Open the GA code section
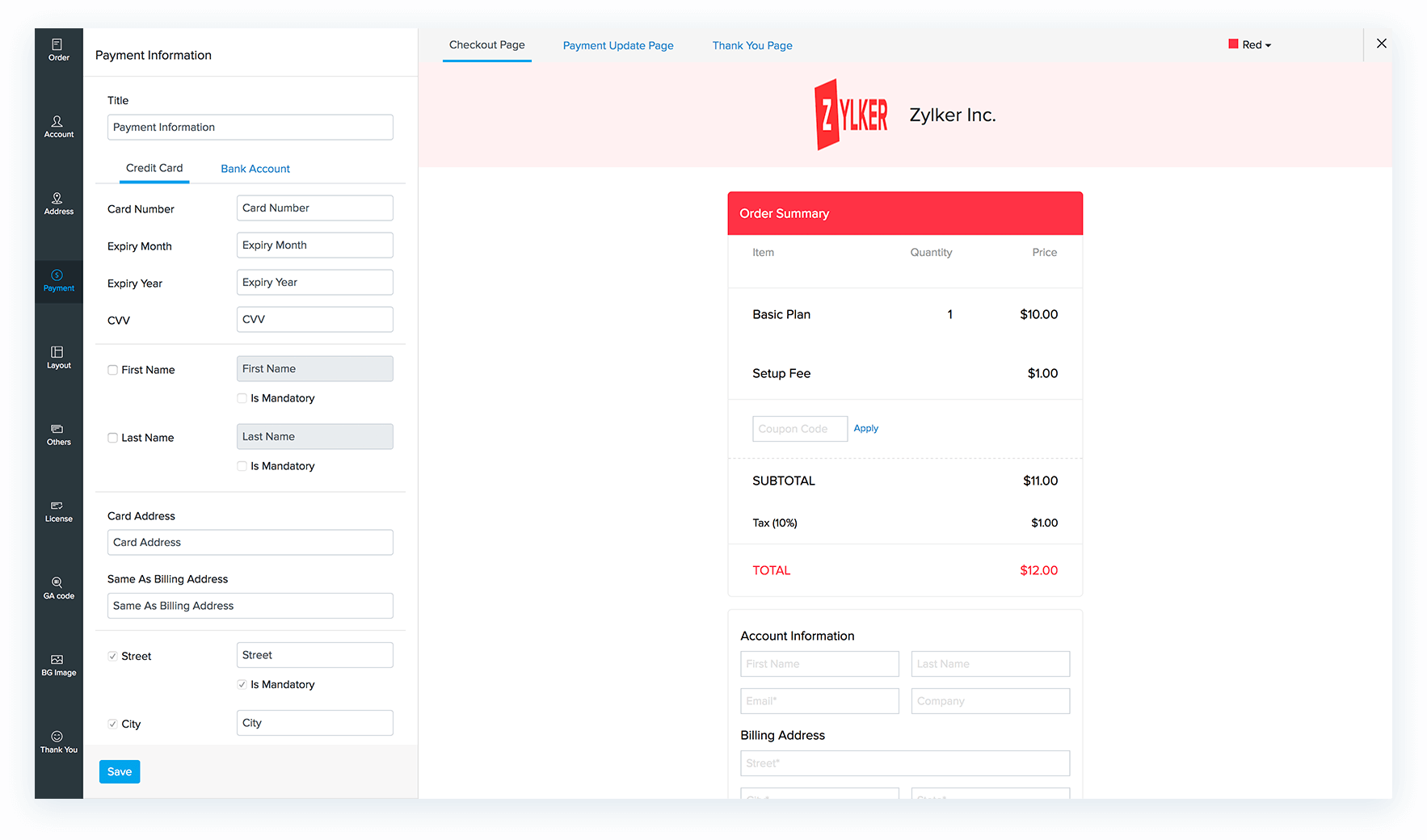The width and height of the screenshot is (1427, 840). click(58, 588)
